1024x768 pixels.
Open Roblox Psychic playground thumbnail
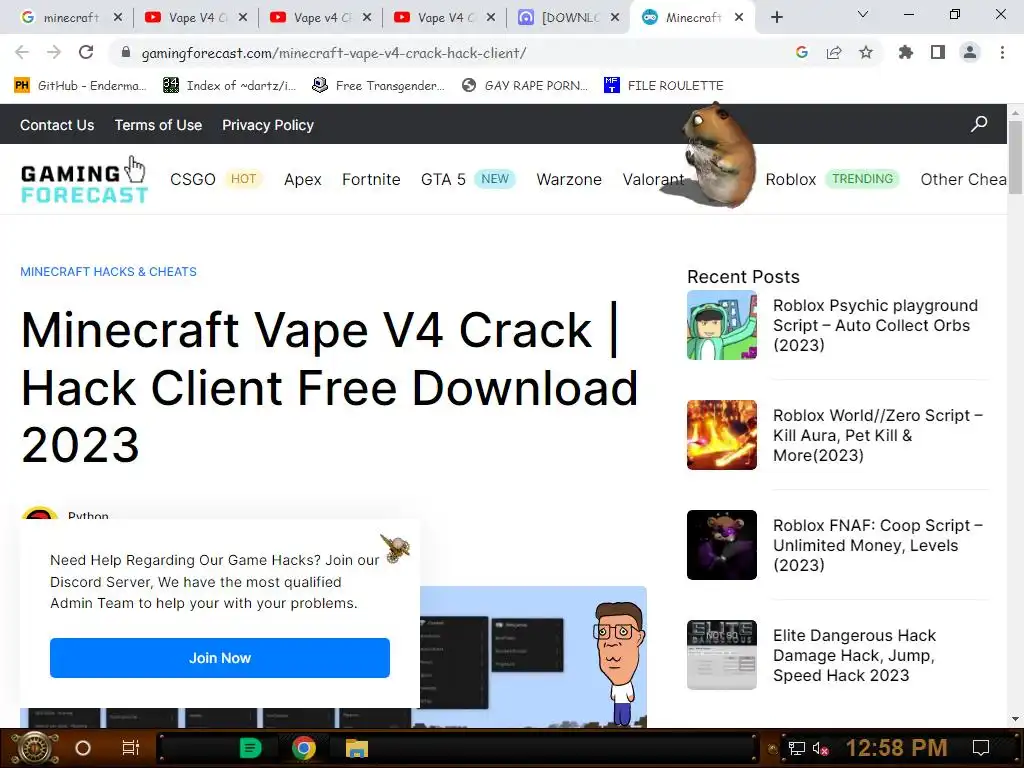pyautogui.click(x=722, y=325)
